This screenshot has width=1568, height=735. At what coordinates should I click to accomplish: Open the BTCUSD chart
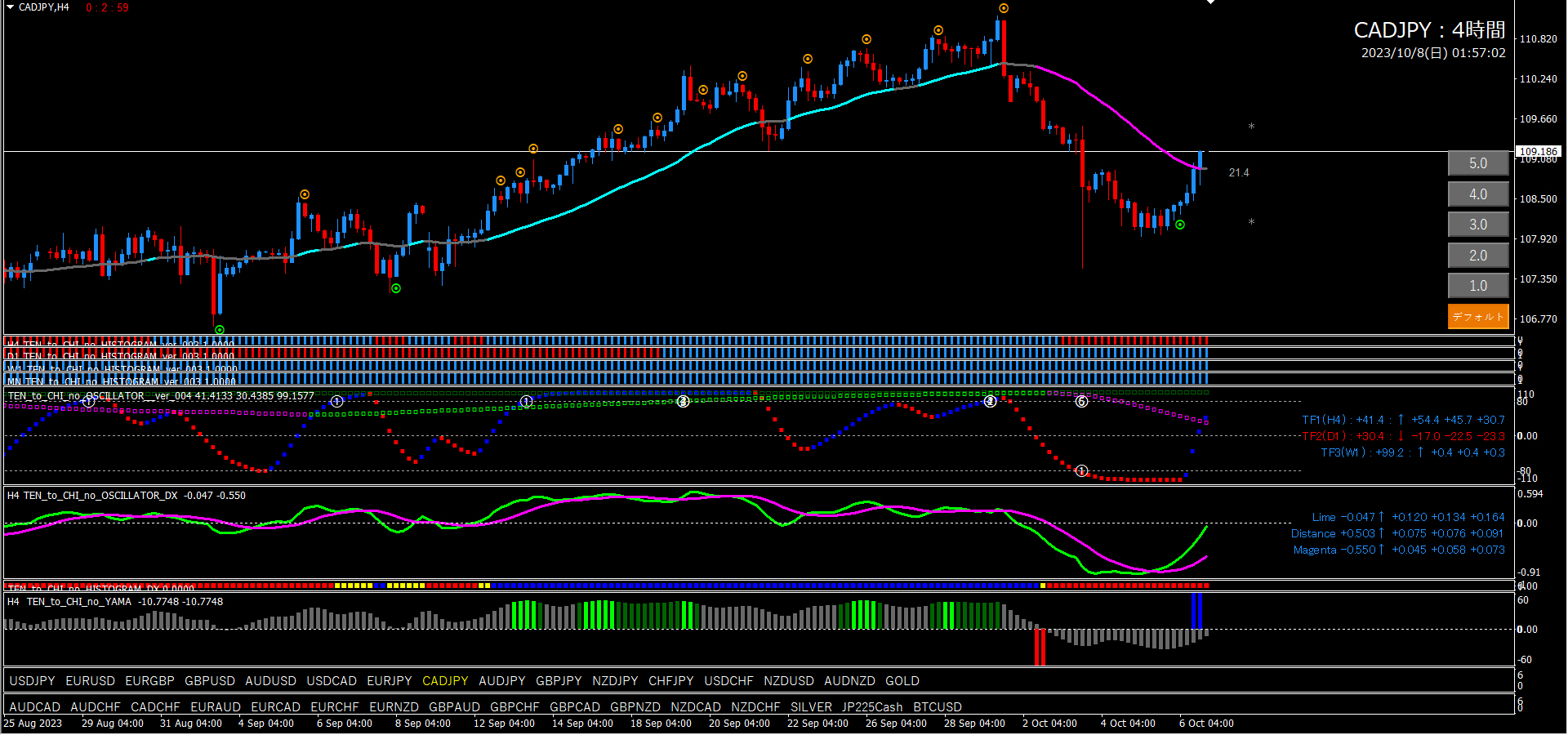coord(938,707)
